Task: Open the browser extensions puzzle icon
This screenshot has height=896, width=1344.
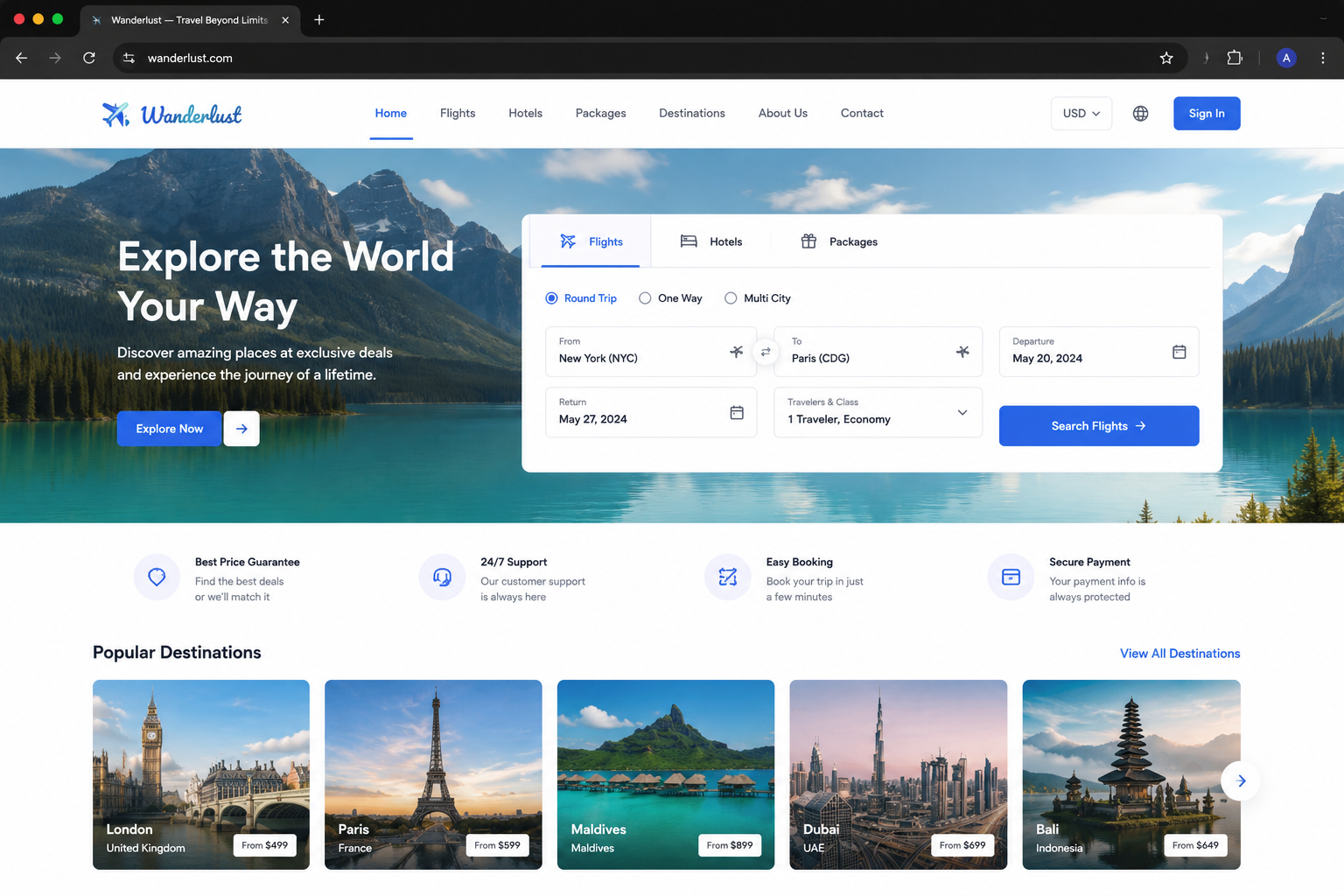Action: point(1235,58)
